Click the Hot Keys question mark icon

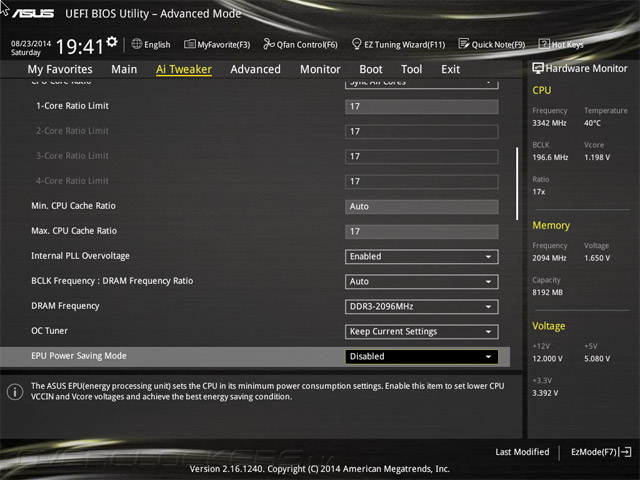[544, 44]
